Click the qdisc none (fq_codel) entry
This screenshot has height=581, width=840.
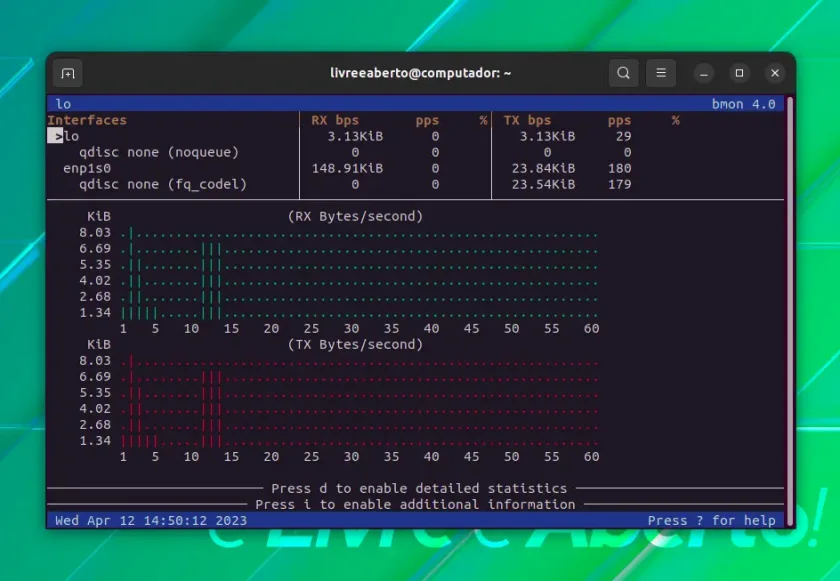163,184
